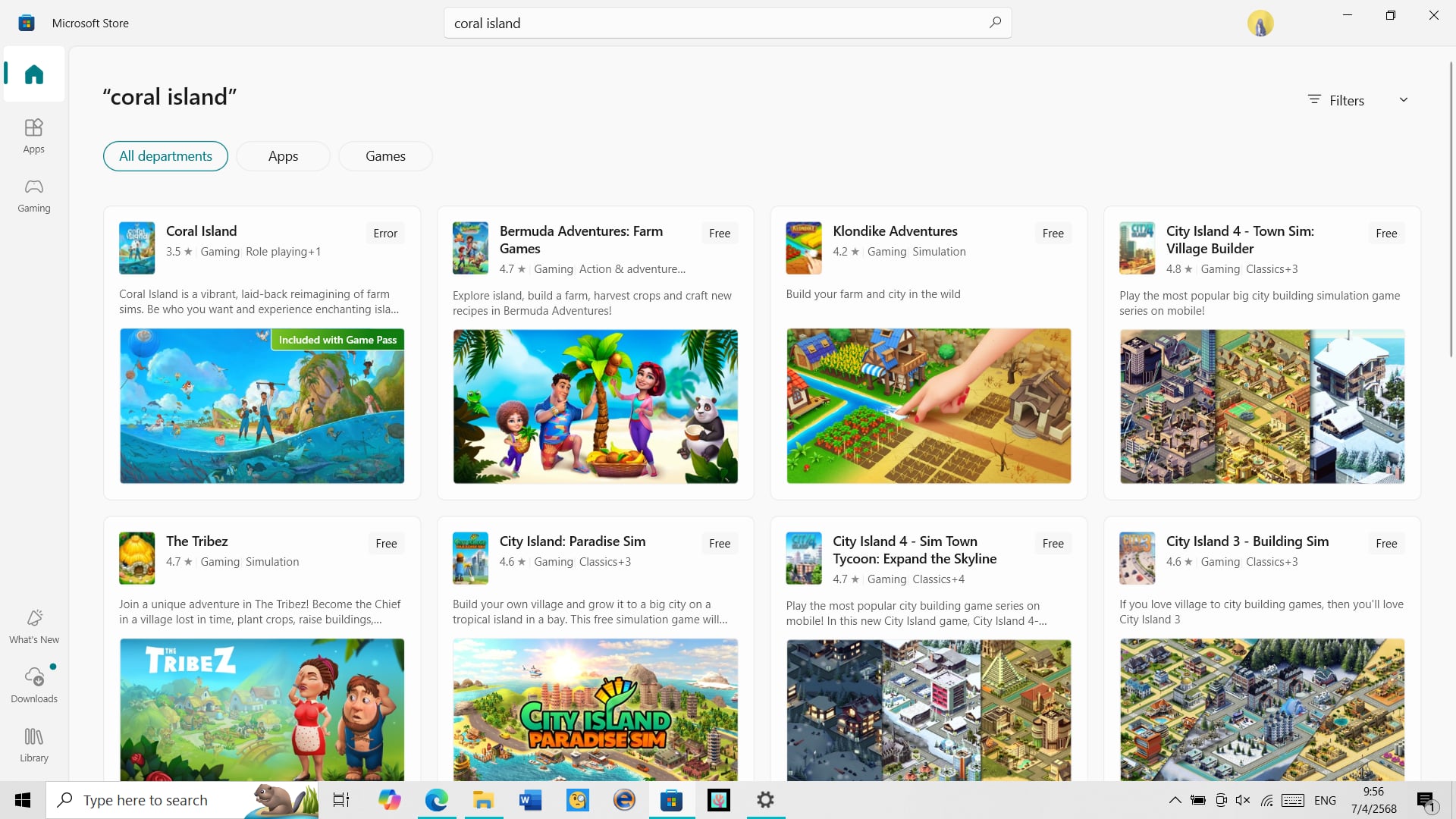Open Word from the taskbar
The height and width of the screenshot is (819, 1456).
pos(530,800)
